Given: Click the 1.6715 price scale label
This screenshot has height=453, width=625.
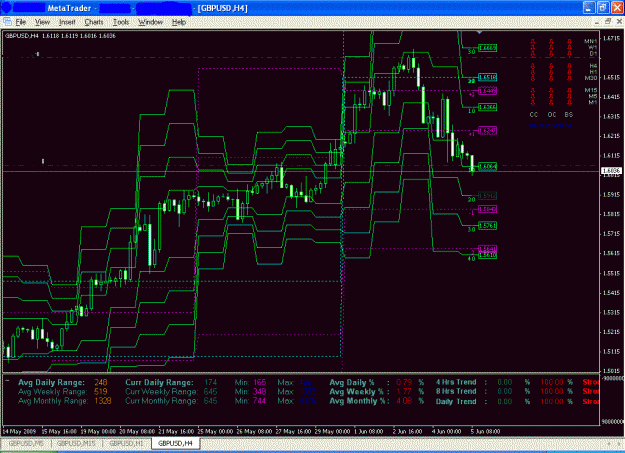Looking at the screenshot, I should (x=611, y=38).
